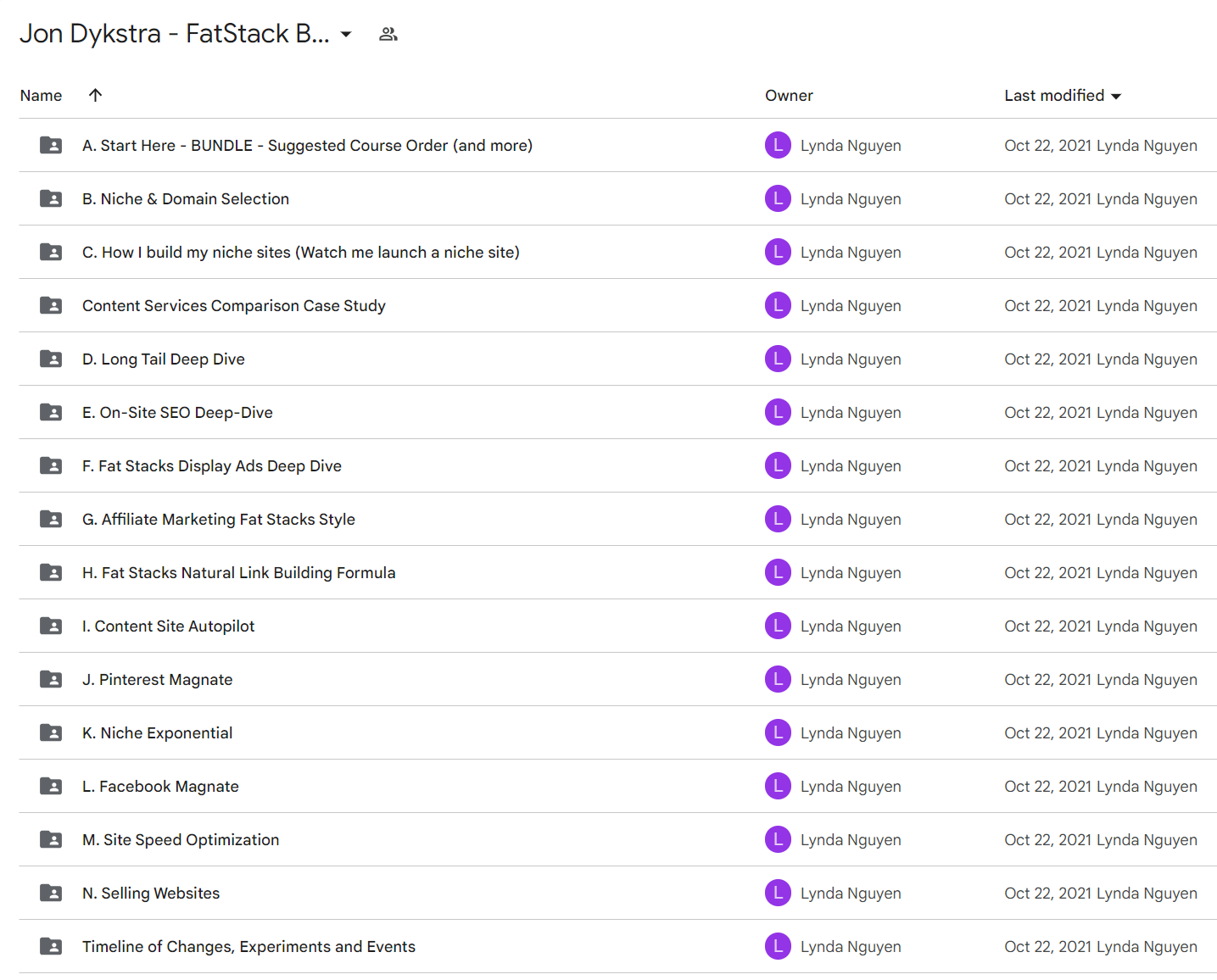Click modified date in C. How I build row
This screenshot has height=980, width=1217.
[1101, 253]
